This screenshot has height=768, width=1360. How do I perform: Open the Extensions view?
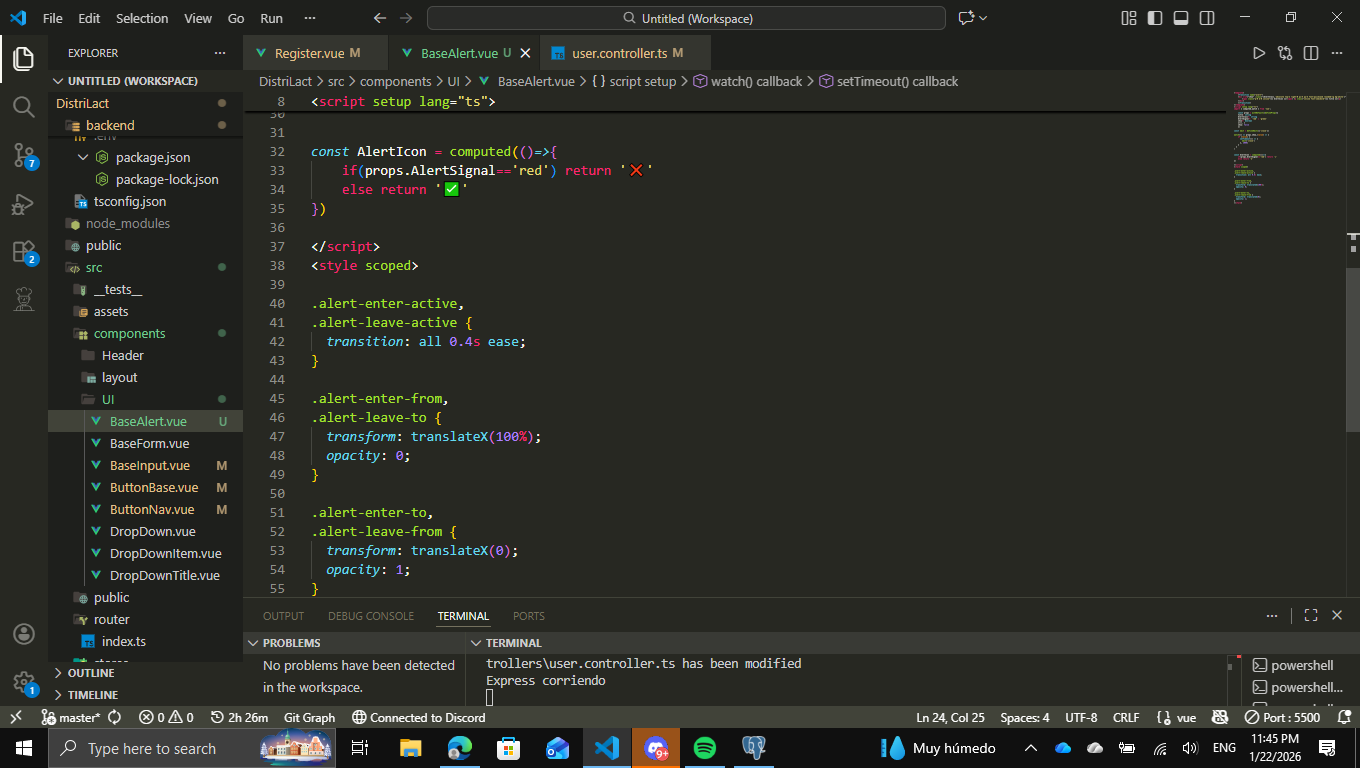pos(24,252)
